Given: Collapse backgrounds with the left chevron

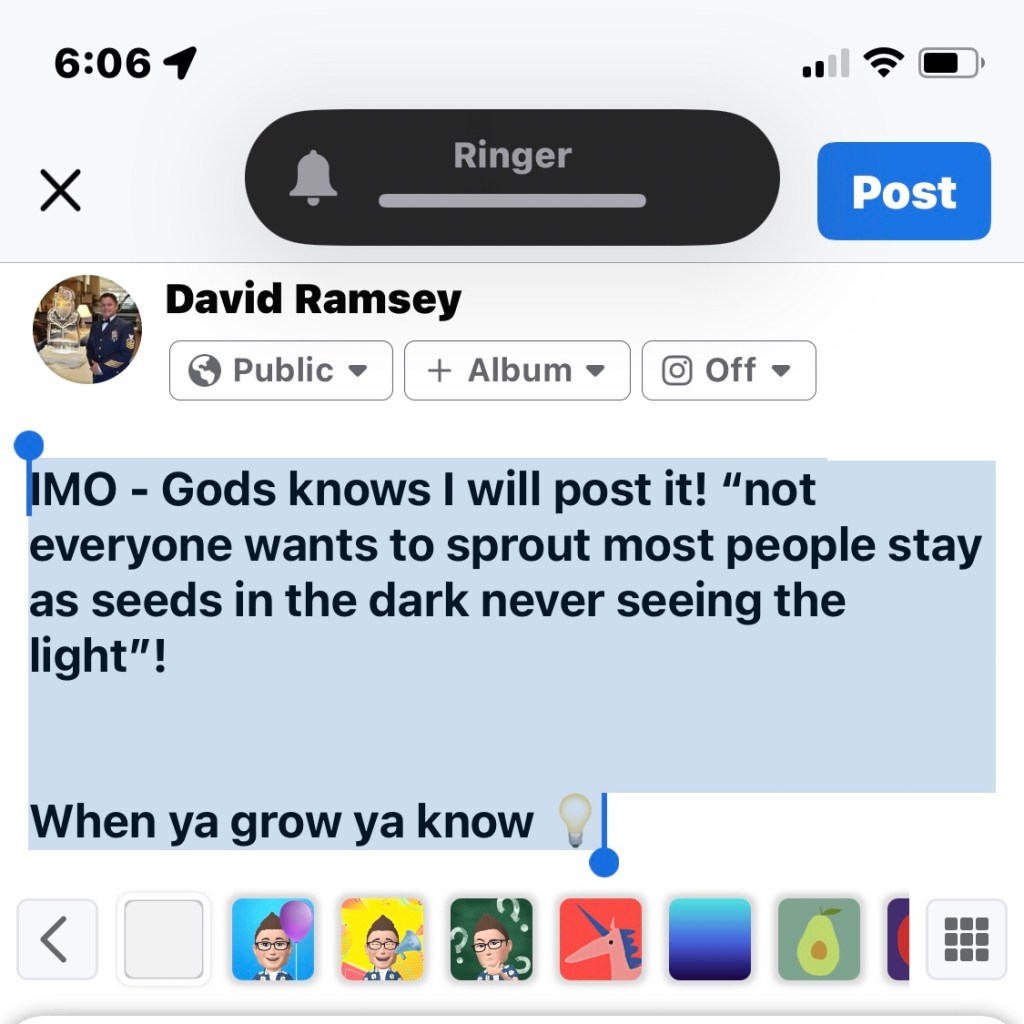Looking at the screenshot, I should point(57,939).
